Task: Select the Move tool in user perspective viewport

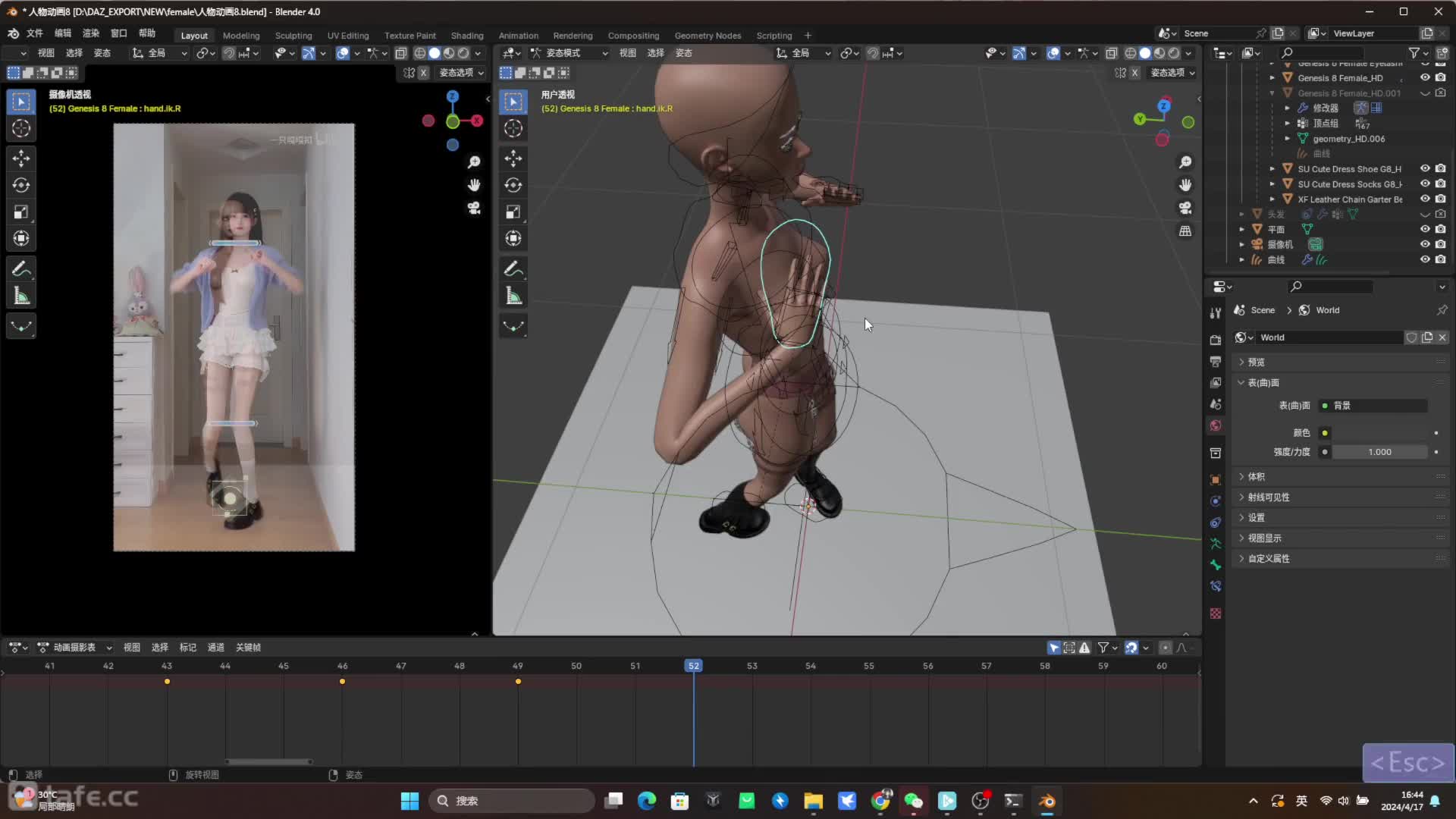Action: point(513,158)
